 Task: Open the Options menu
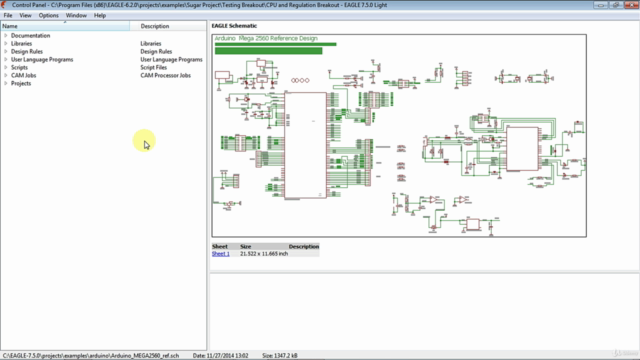coord(49,16)
